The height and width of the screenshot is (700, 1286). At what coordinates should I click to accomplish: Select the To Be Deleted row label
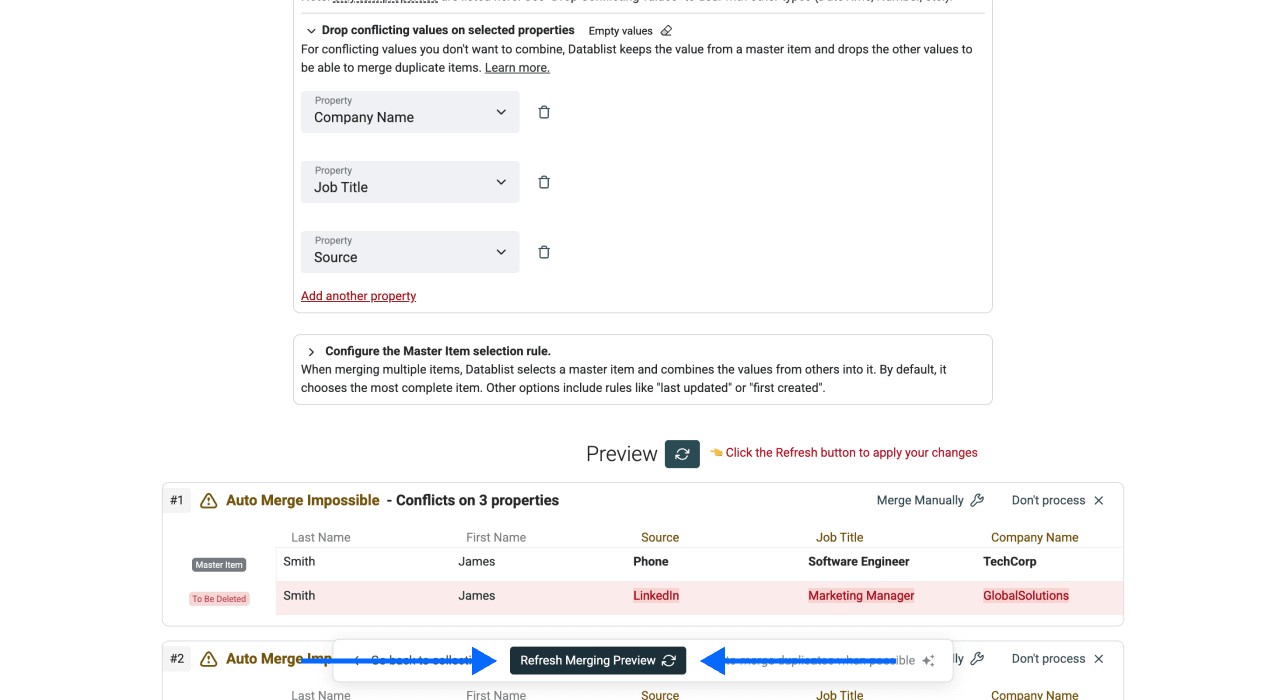(219, 598)
